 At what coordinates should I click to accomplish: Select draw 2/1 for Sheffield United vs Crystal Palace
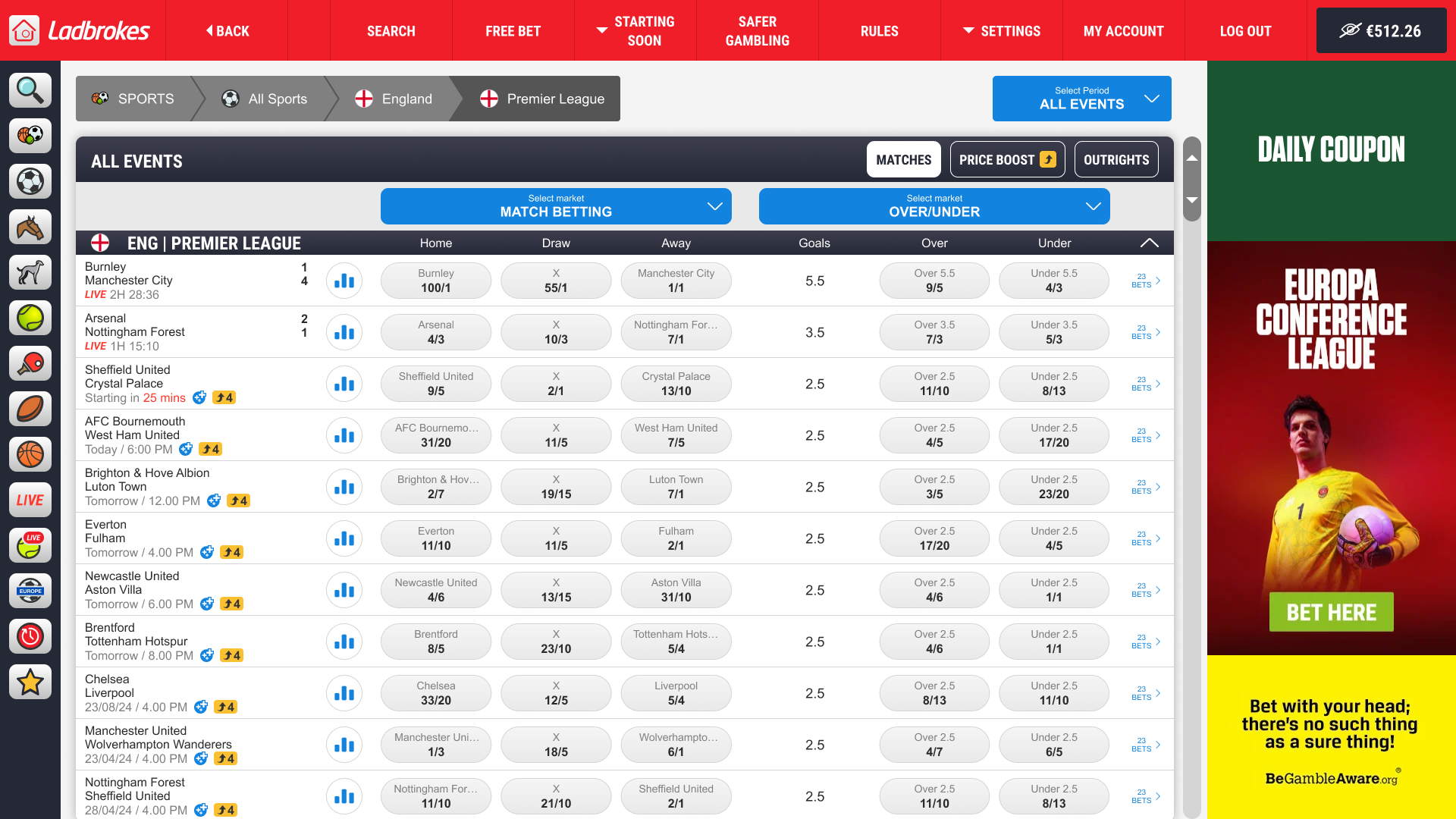click(556, 384)
